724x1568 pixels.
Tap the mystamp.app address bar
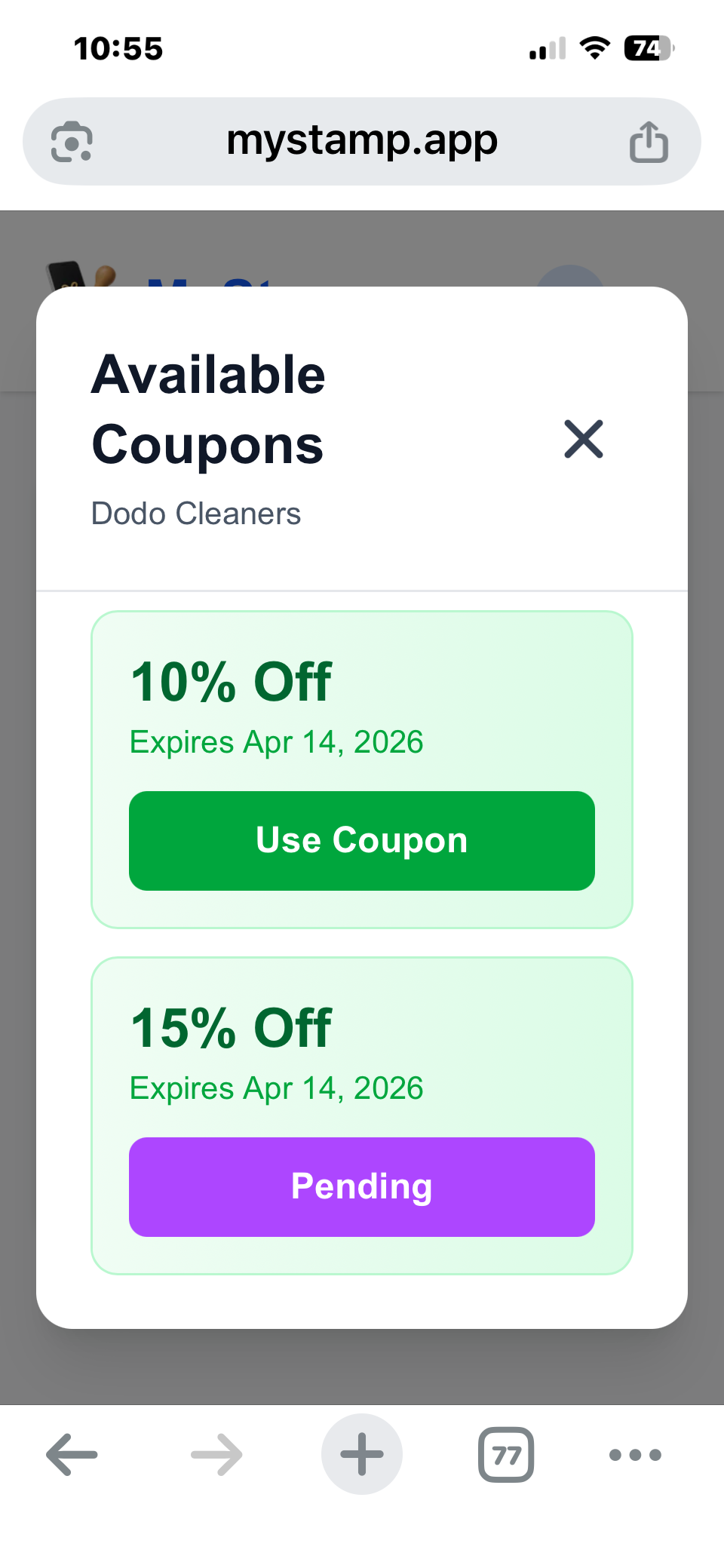coord(362,140)
